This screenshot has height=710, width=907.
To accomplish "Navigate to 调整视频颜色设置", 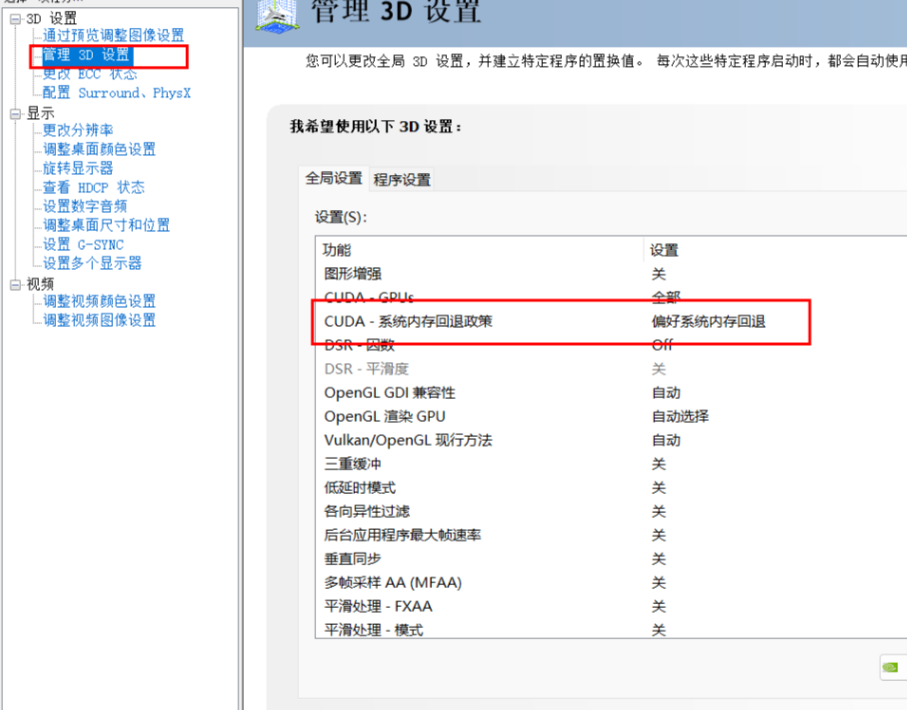I will [x=99, y=301].
